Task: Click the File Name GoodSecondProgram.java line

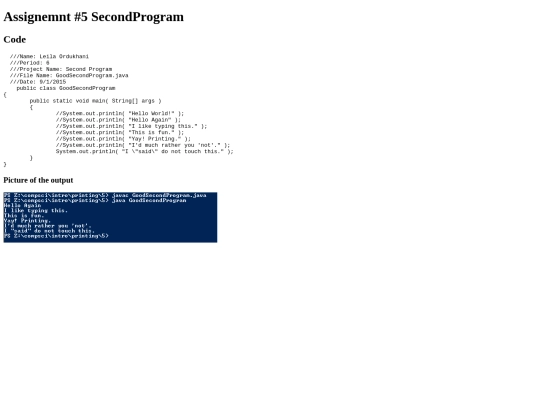Action: pyautogui.click(x=69, y=75)
